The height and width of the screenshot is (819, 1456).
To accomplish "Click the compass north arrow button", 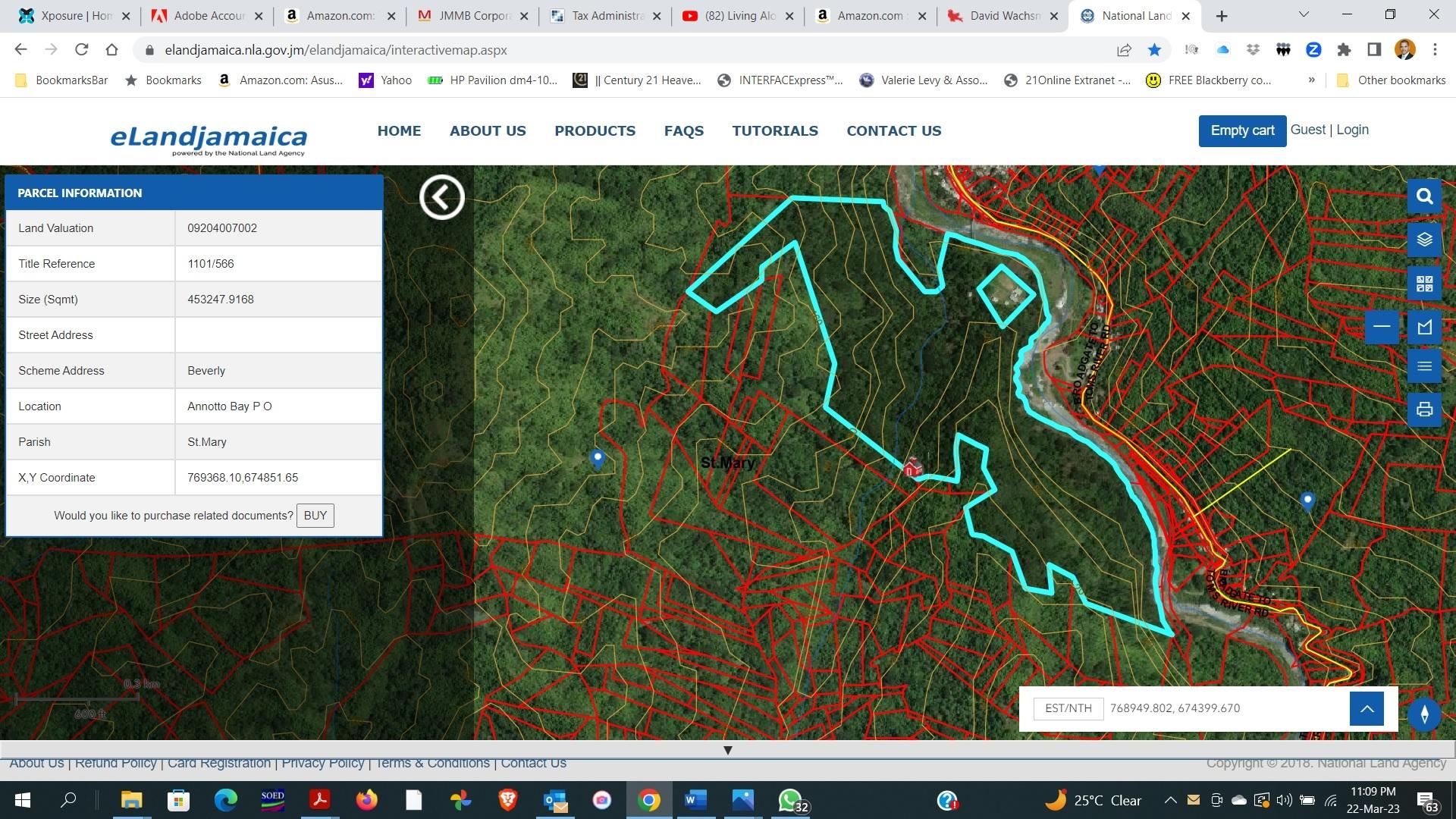I will [1424, 714].
